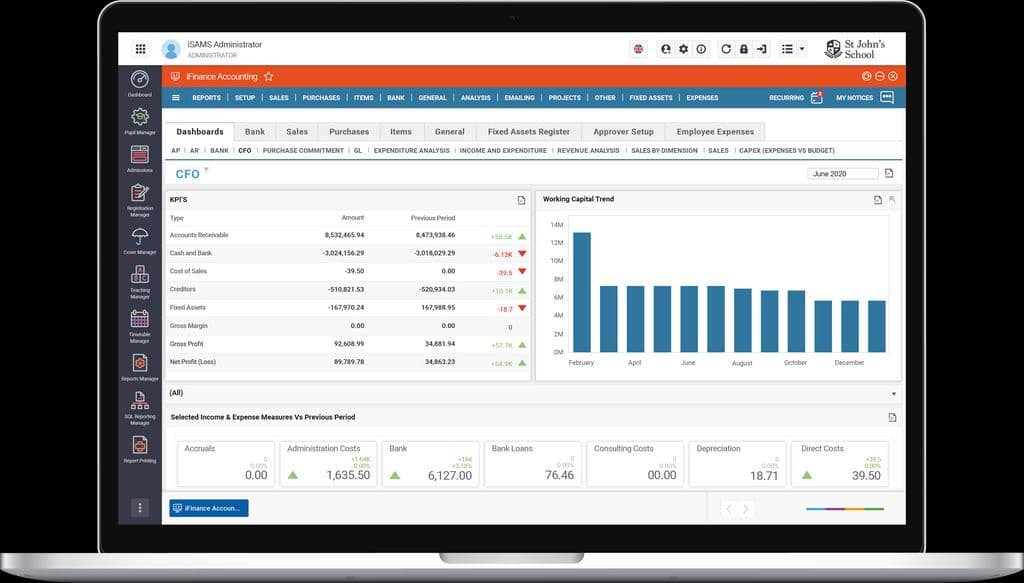Open the Cover Manager module in the sidebar

click(x=139, y=237)
